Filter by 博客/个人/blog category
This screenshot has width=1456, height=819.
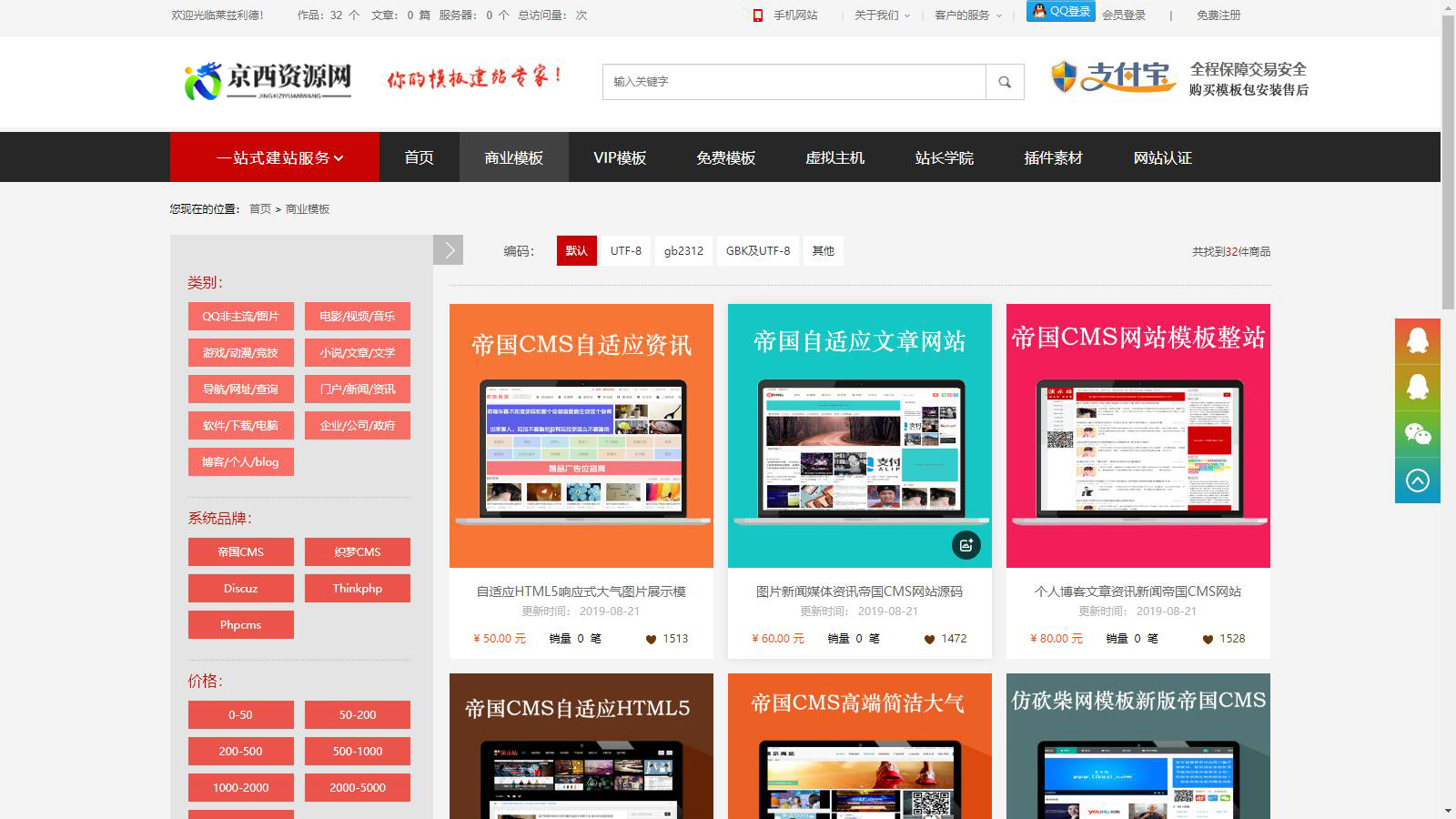point(241,462)
